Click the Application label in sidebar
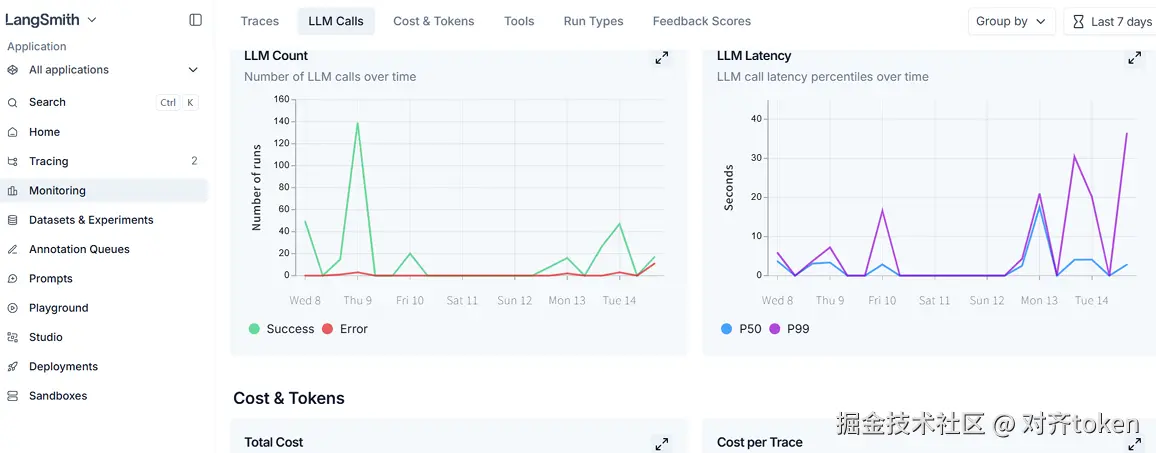Viewport: 1156px width, 453px height. (37, 46)
